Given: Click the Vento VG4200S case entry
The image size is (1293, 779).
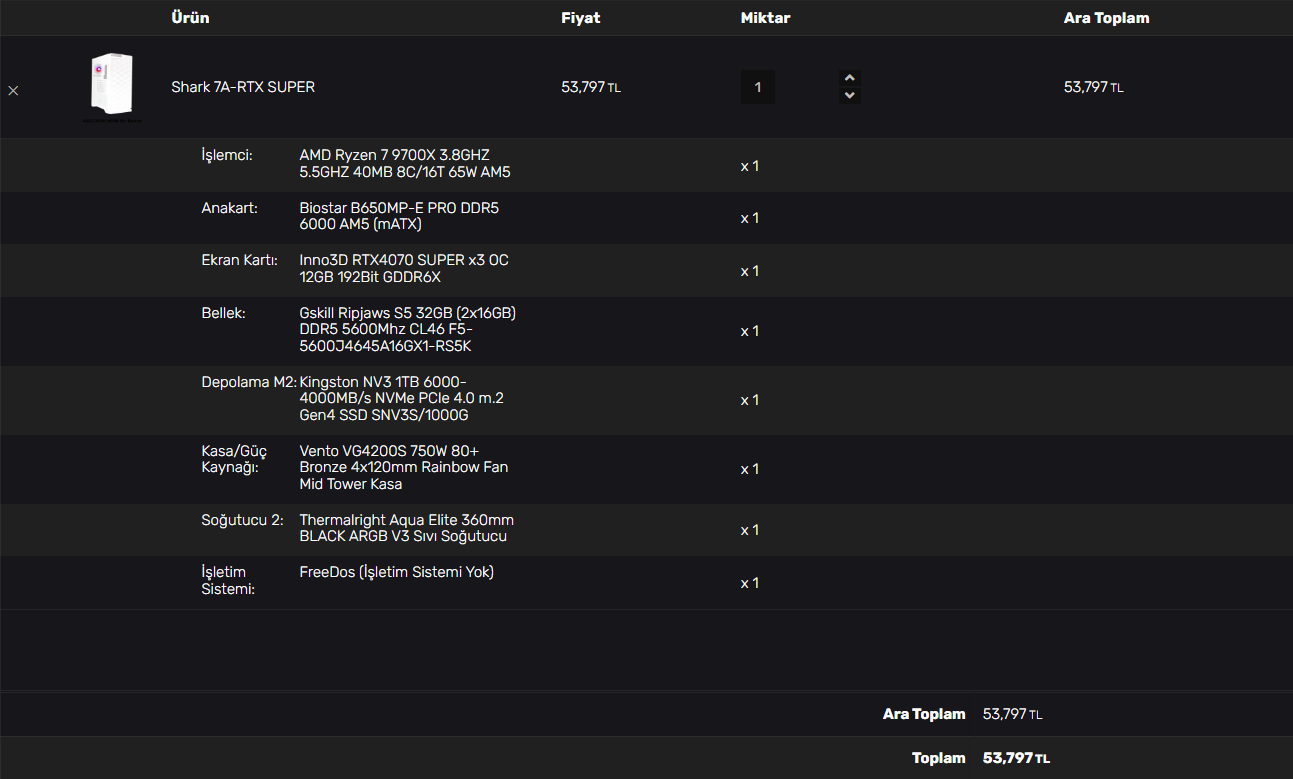Looking at the screenshot, I should pos(403,467).
